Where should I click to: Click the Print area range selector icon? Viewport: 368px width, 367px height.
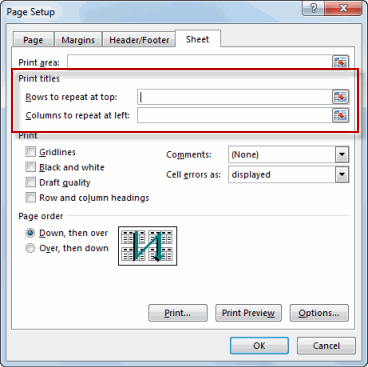340,62
